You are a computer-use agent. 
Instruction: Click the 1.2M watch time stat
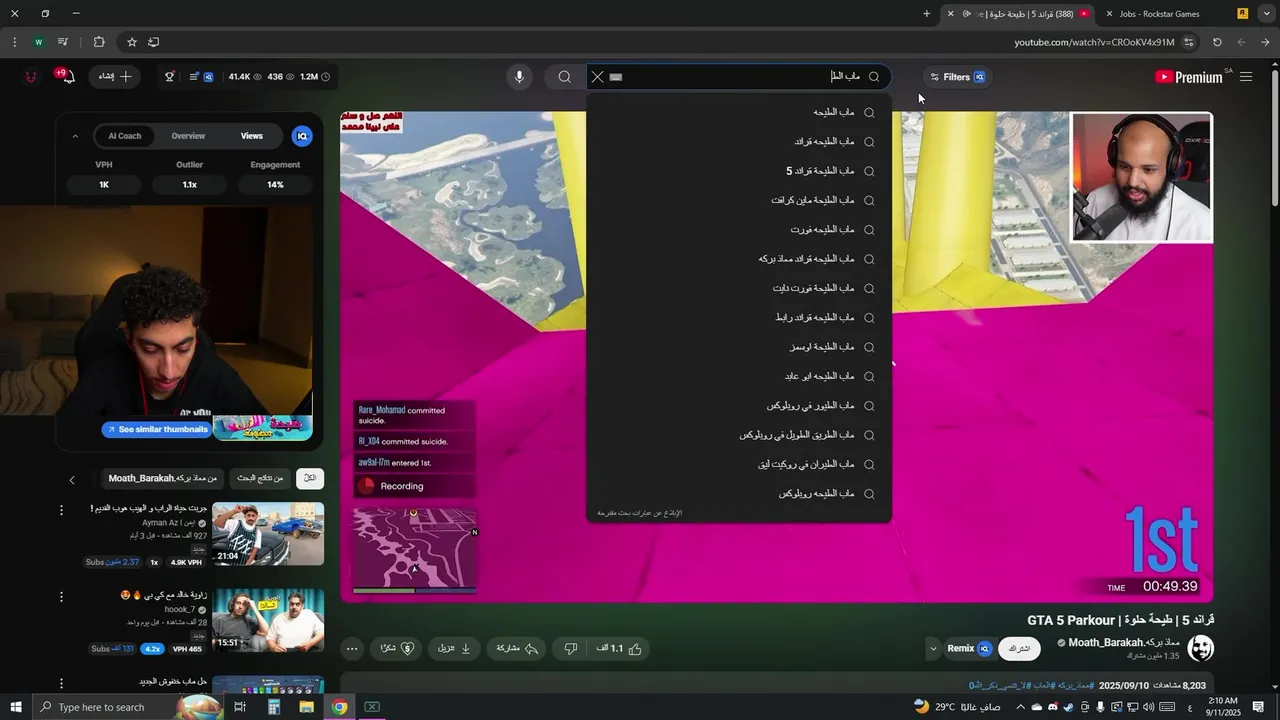(x=314, y=77)
